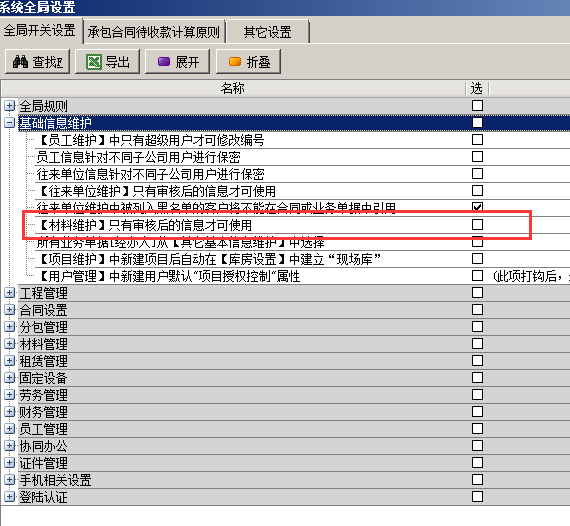This screenshot has width=570, height=526.
Task: Expand the 工程管理 category
Action: click(x=9, y=293)
